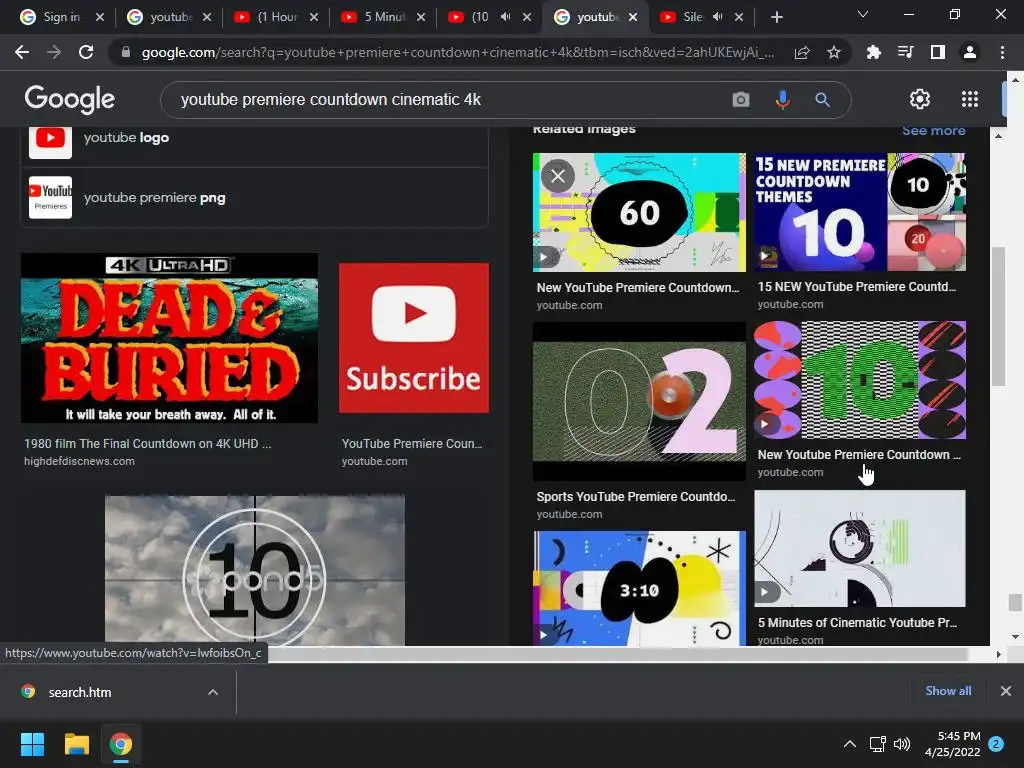The image size is (1024, 768).
Task: Open the Chrome profile icon
Action: point(970,52)
